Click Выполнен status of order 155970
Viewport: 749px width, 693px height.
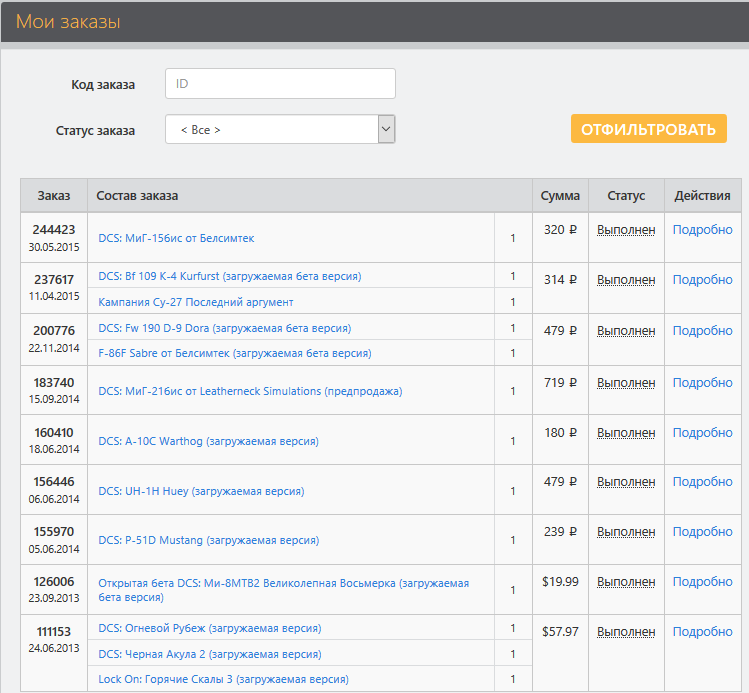tap(626, 532)
